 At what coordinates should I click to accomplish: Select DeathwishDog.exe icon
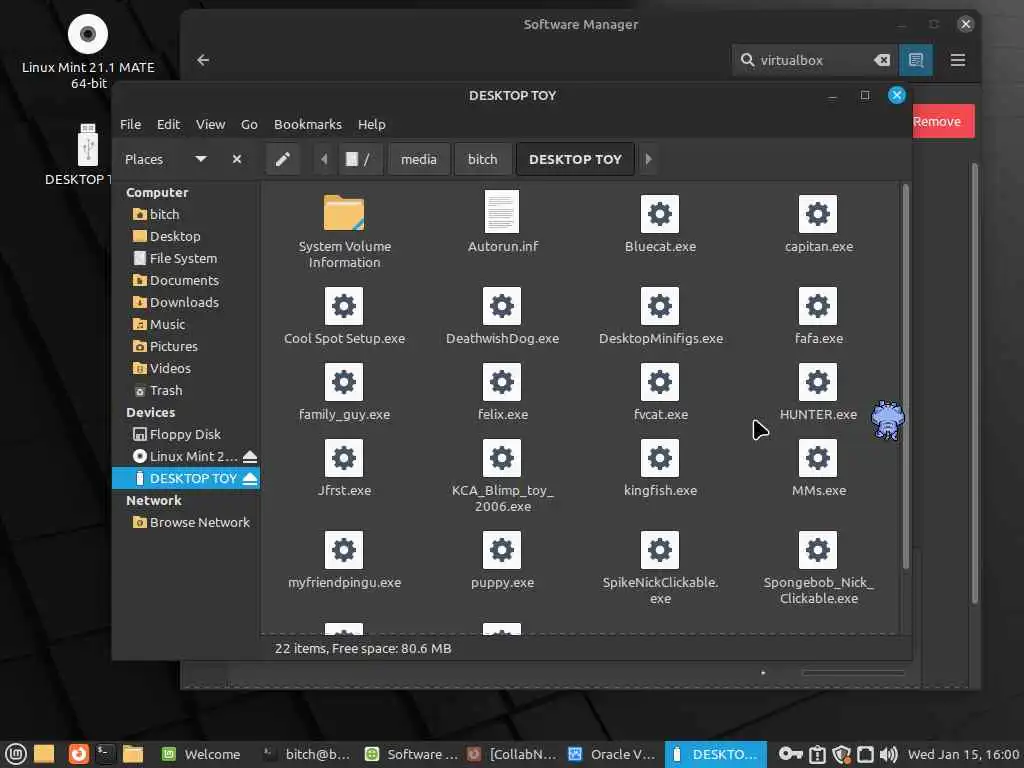click(502, 306)
